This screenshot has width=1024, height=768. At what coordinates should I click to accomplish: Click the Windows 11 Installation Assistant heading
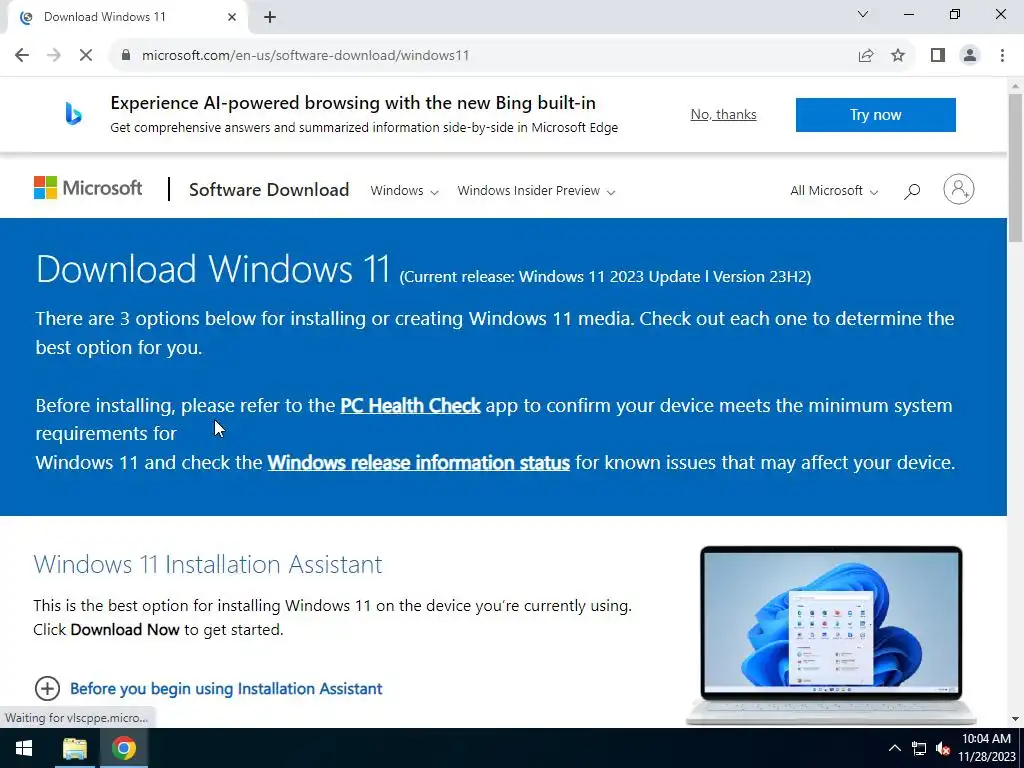[x=208, y=564]
